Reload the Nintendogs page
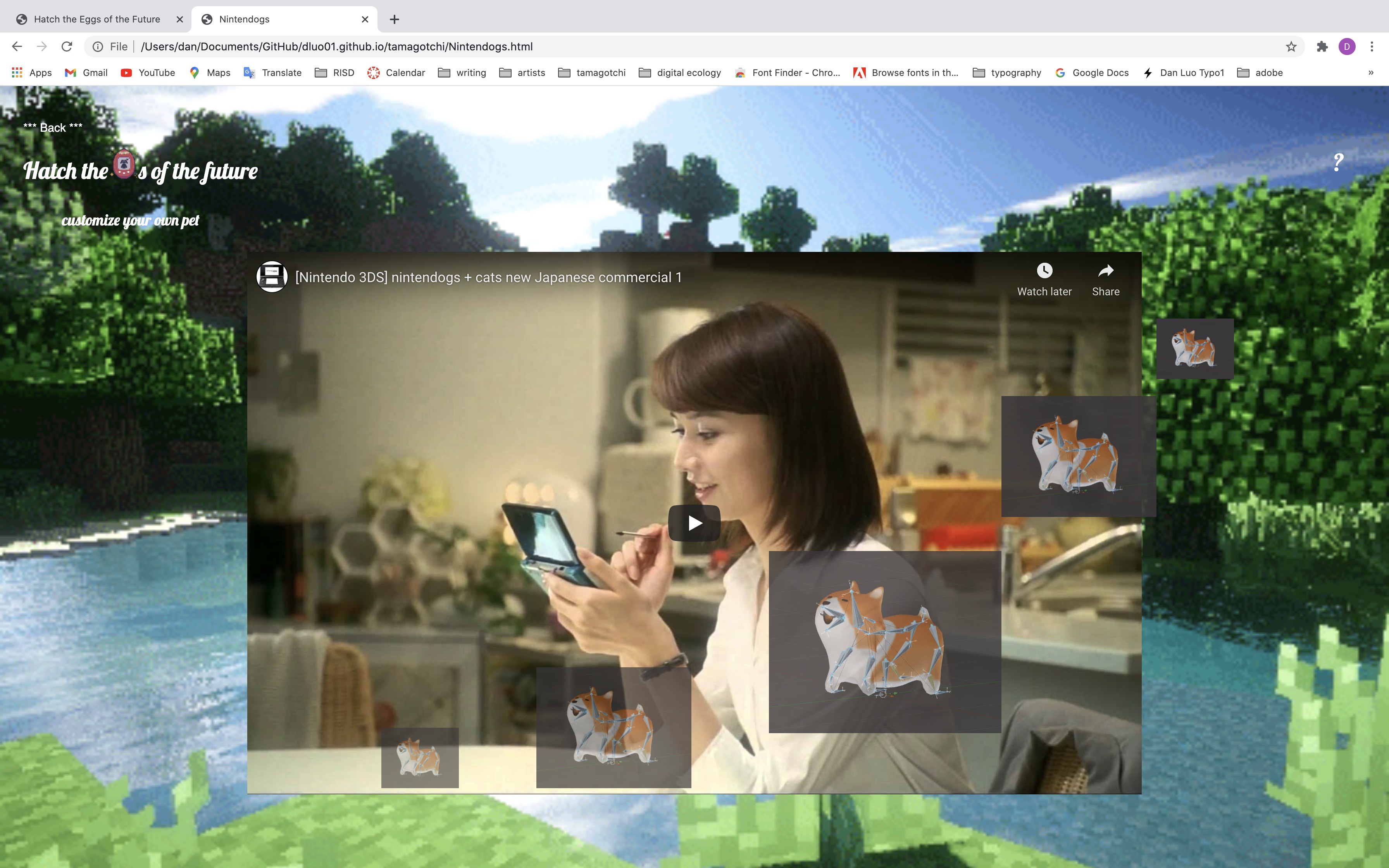The image size is (1389, 868). 67,46
